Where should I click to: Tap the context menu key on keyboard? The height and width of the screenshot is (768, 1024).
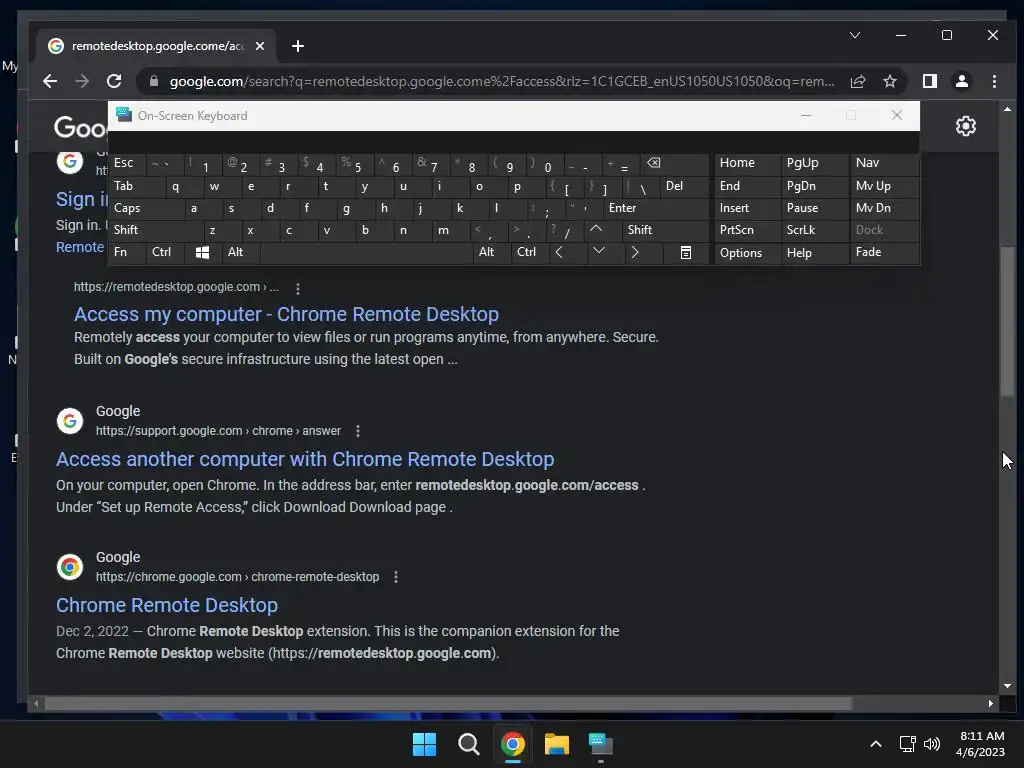[686, 253]
